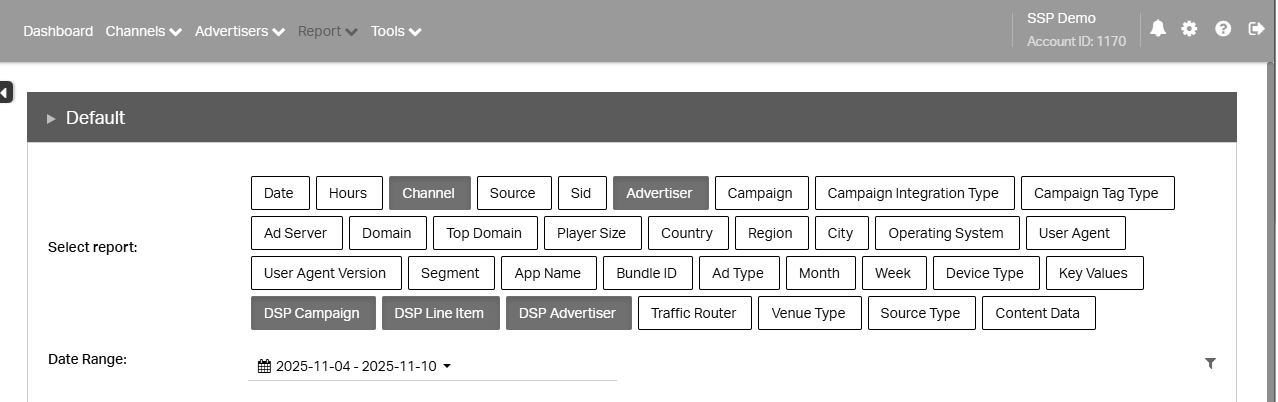Open the date range picker dropdown
The height and width of the screenshot is (402, 1278).
coord(355,366)
